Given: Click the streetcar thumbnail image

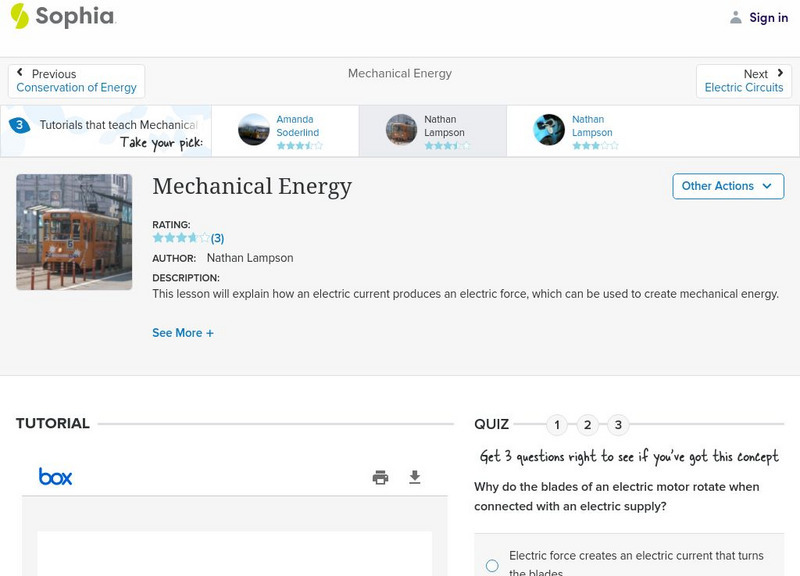Looking at the screenshot, I should [x=74, y=231].
